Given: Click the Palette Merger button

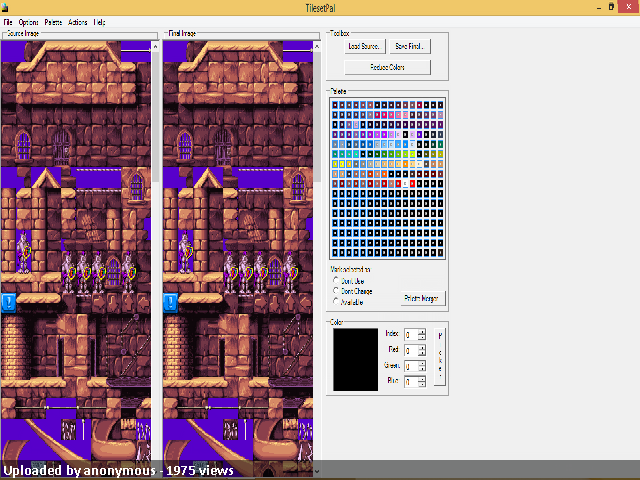Looking at the screenshot, I should (x=422, y=298).
